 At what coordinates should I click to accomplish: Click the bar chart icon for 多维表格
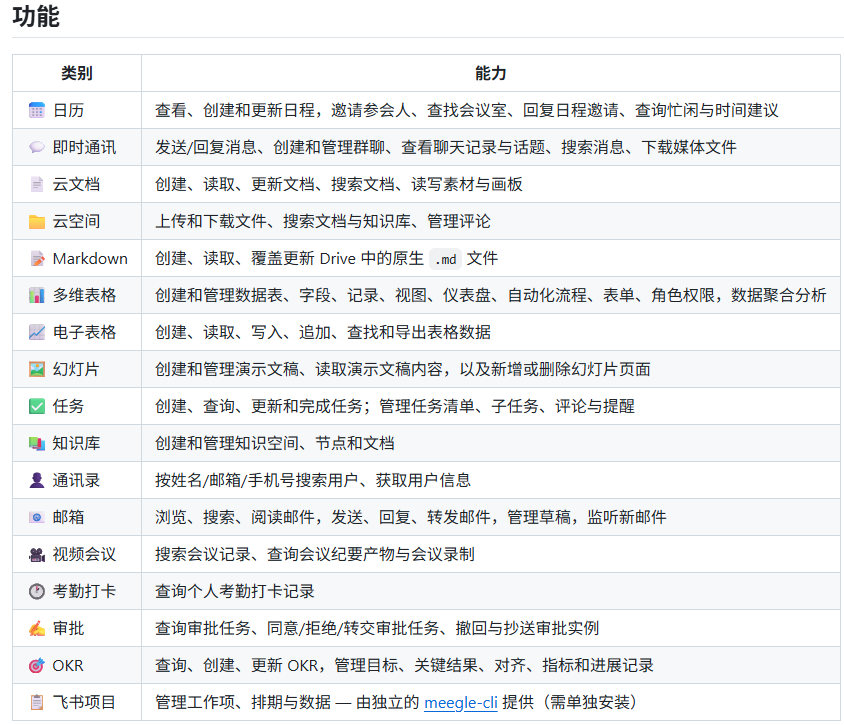click(37, 295)
